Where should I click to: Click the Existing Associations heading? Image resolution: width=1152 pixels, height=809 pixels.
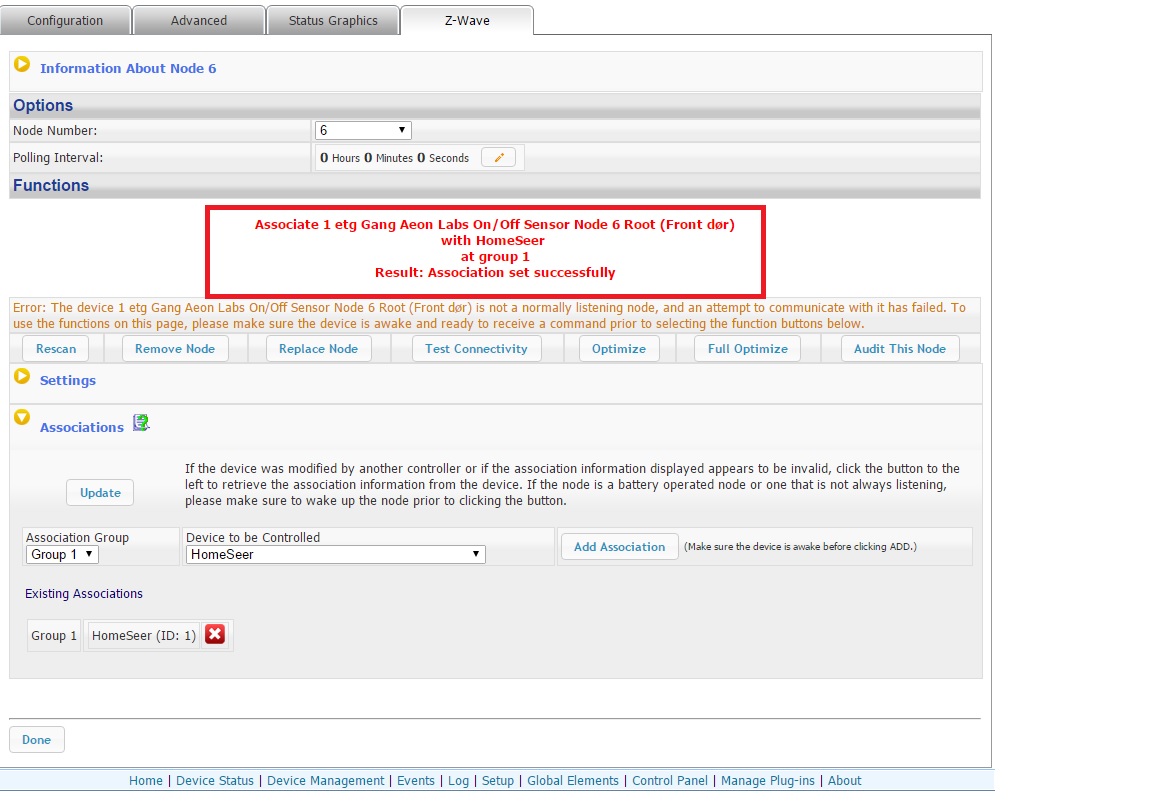click(x=84, y=594)
